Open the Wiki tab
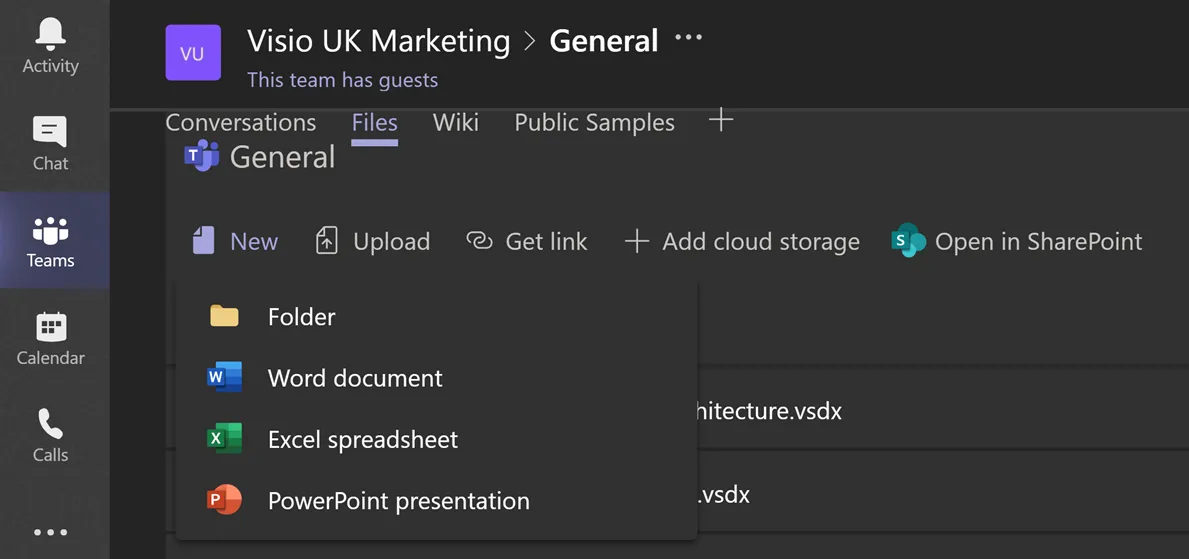Screen dimensions: 1189x559 455,123
